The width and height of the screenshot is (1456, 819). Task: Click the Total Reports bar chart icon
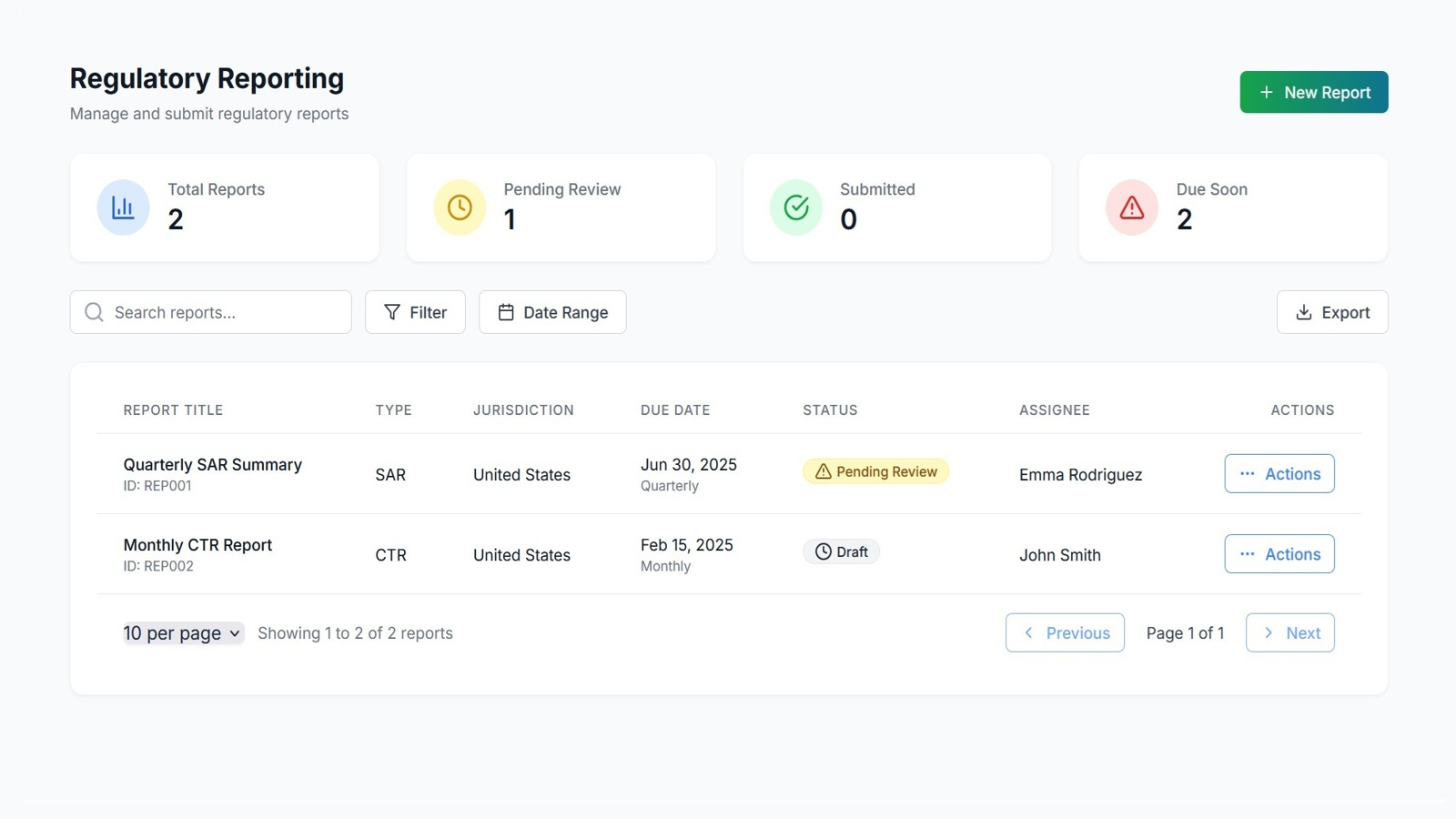click(x=122, y=207)
